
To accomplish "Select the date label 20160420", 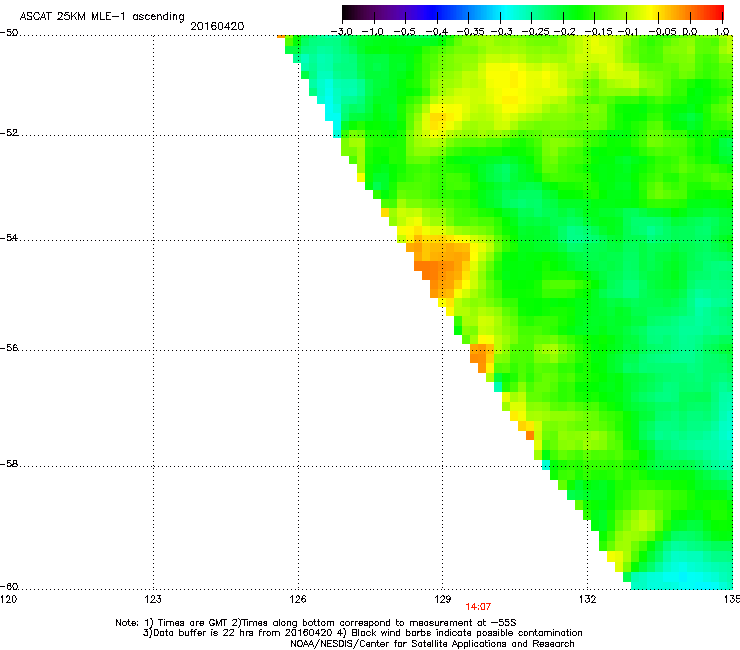I will (217, 26).
